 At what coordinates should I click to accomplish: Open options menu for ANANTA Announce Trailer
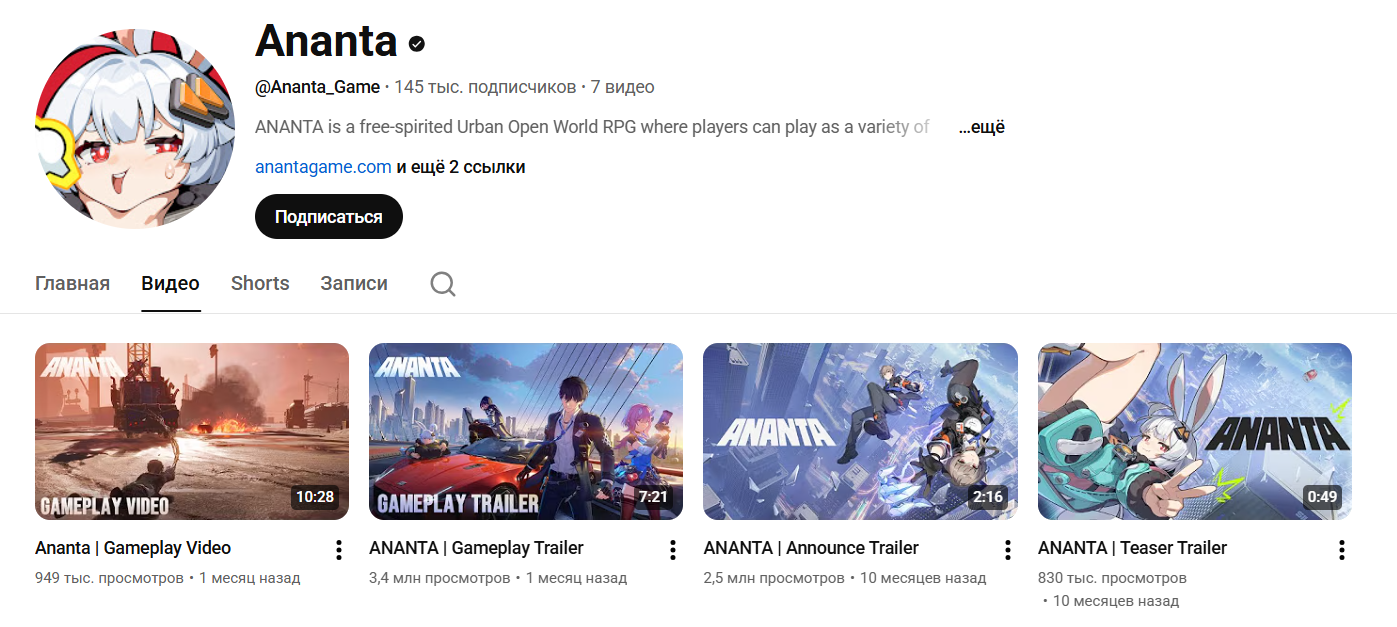(1008, 550)
